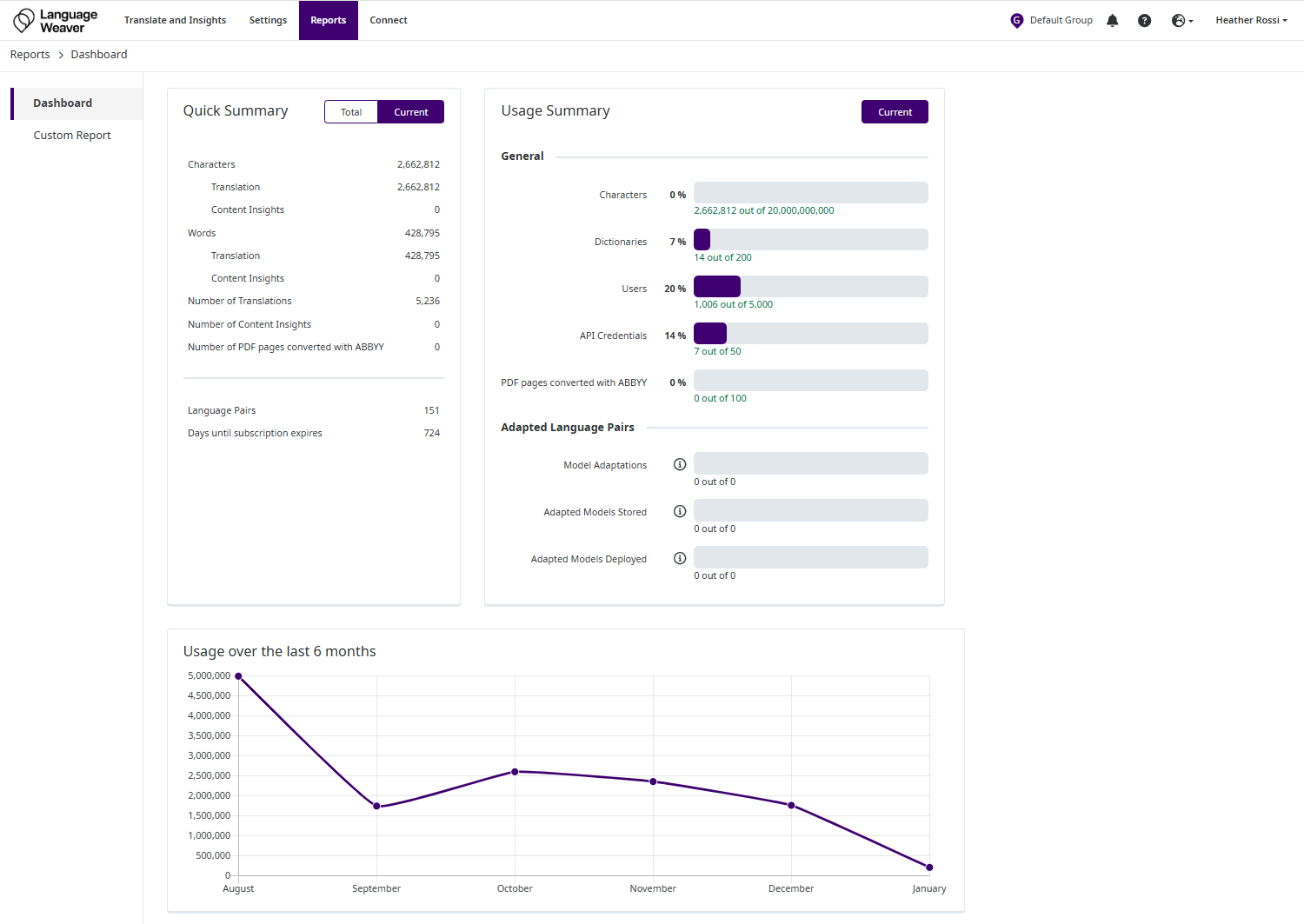The width and height of the screenshot is (1304, 924).
Task: Open the globe language selector
Action: pyautogui.click(x=1181, y=20)
